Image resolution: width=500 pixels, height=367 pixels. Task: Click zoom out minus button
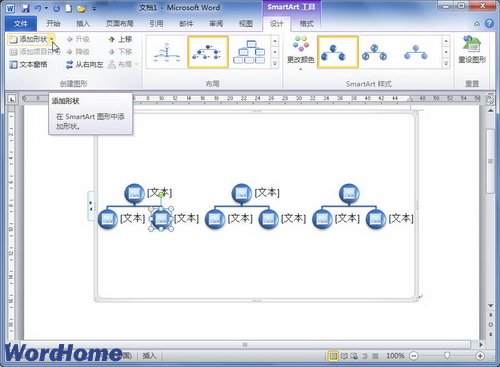click(x=414, y=356)
